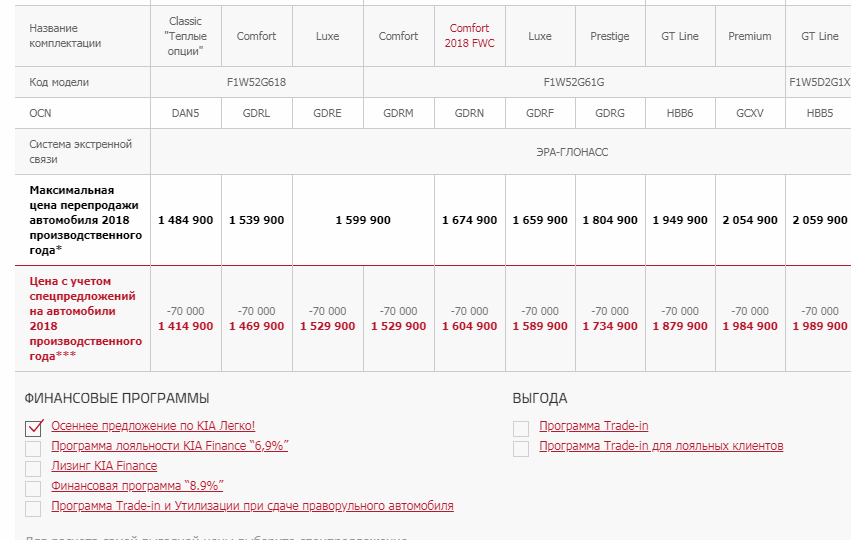
Task: Click special price 1 879 900
Action: pyautogui.click(x=680, y=326)
